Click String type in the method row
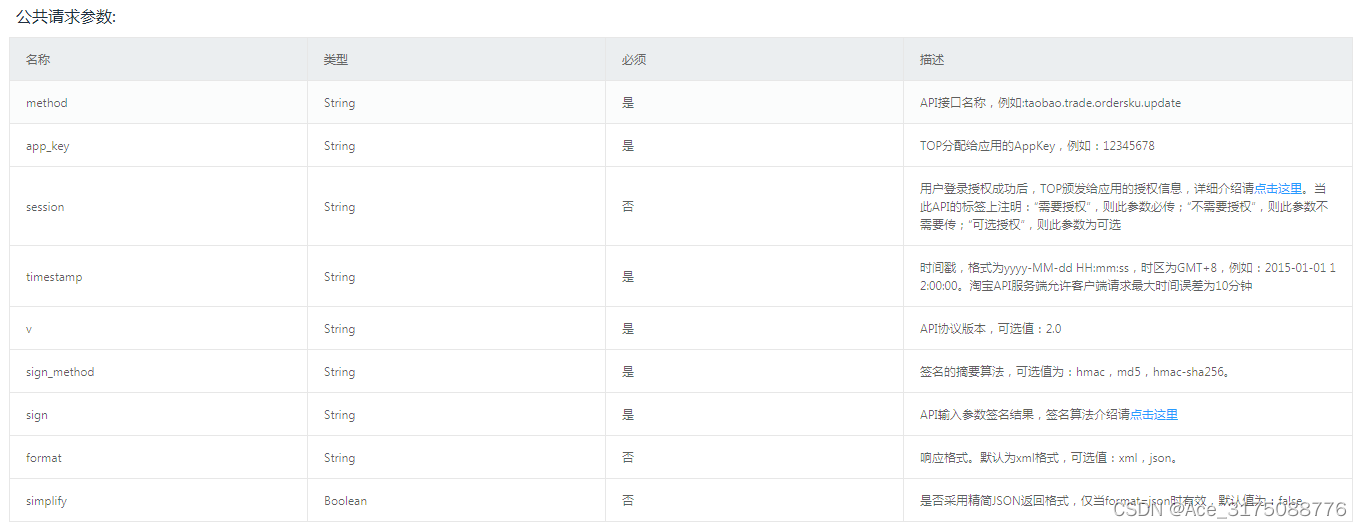Viewport: 1362px width, 528px height. coord(339,103)
